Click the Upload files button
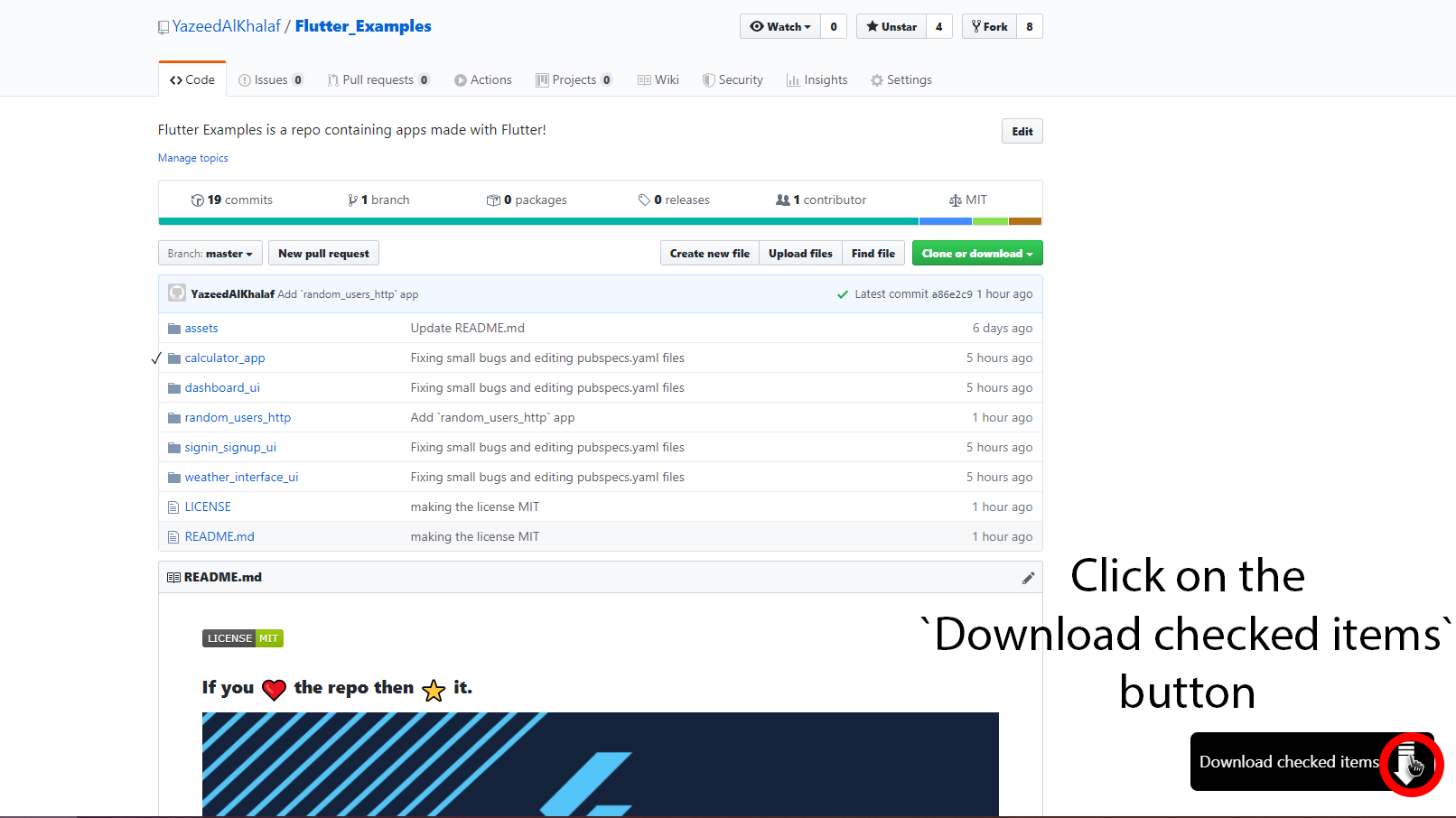1456x818 pixels. click(x=800, y=254)
